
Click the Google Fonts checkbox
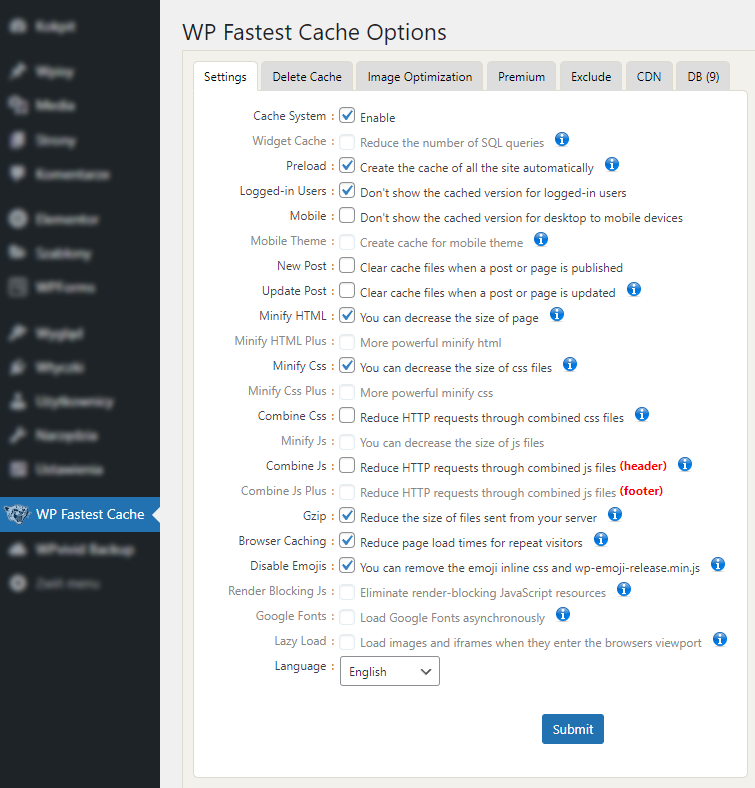(x=347, y=617)
